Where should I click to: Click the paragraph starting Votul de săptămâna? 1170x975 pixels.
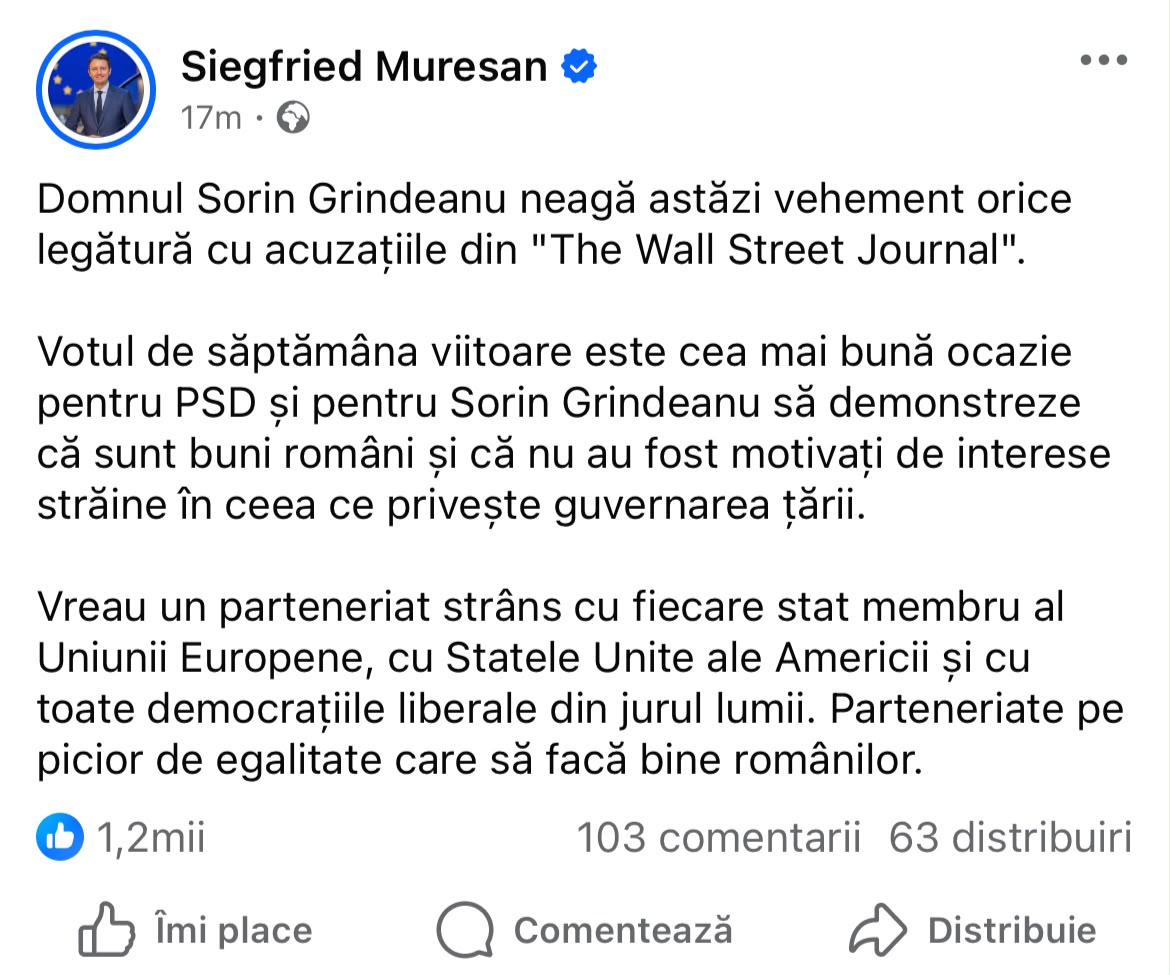(x=574, y=428)
